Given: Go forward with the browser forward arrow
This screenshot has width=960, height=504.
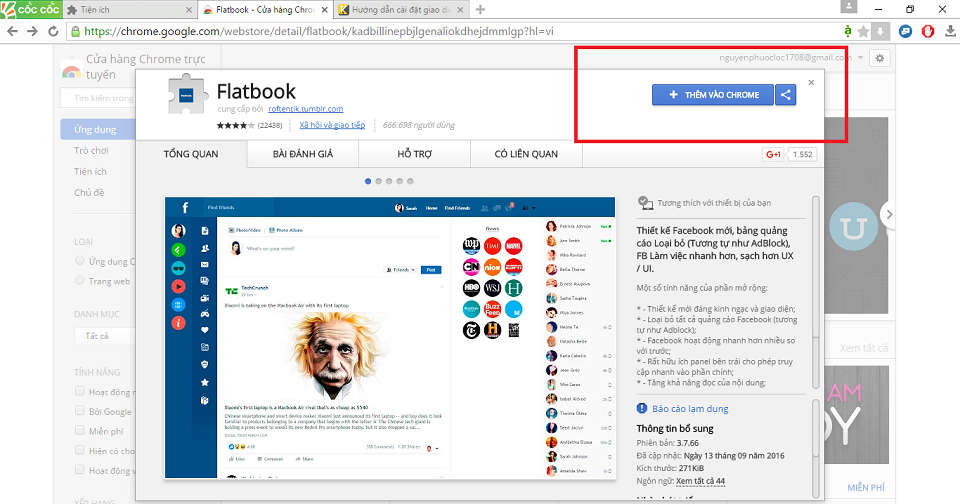Looking at the screenshot, I should 32,31.
